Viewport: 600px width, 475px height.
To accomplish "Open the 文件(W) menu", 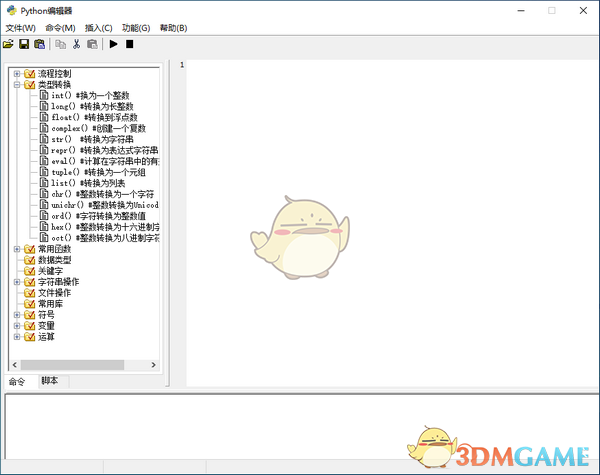I will tap(21, 28).
